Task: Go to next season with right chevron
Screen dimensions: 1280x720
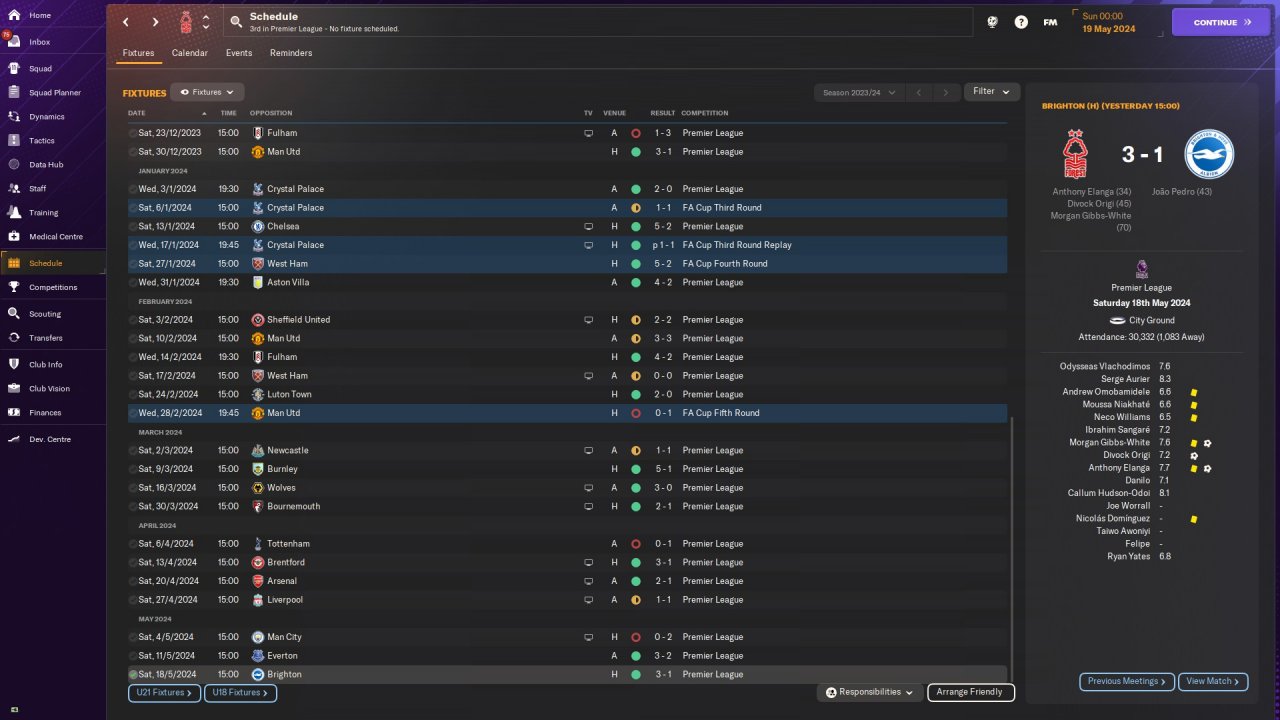Action: click(946, 92)
